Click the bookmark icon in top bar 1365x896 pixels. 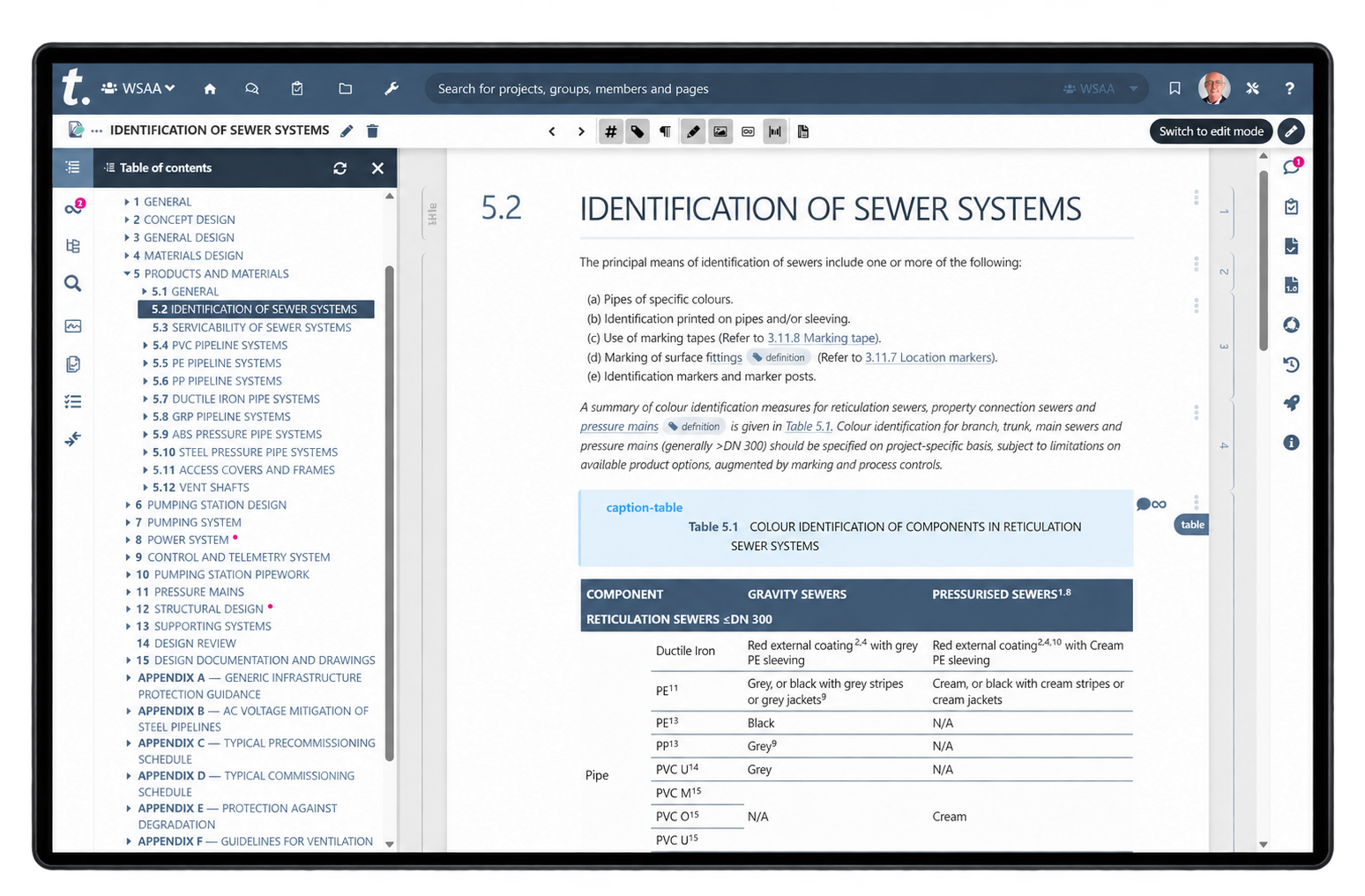(x=1175, y=88)
